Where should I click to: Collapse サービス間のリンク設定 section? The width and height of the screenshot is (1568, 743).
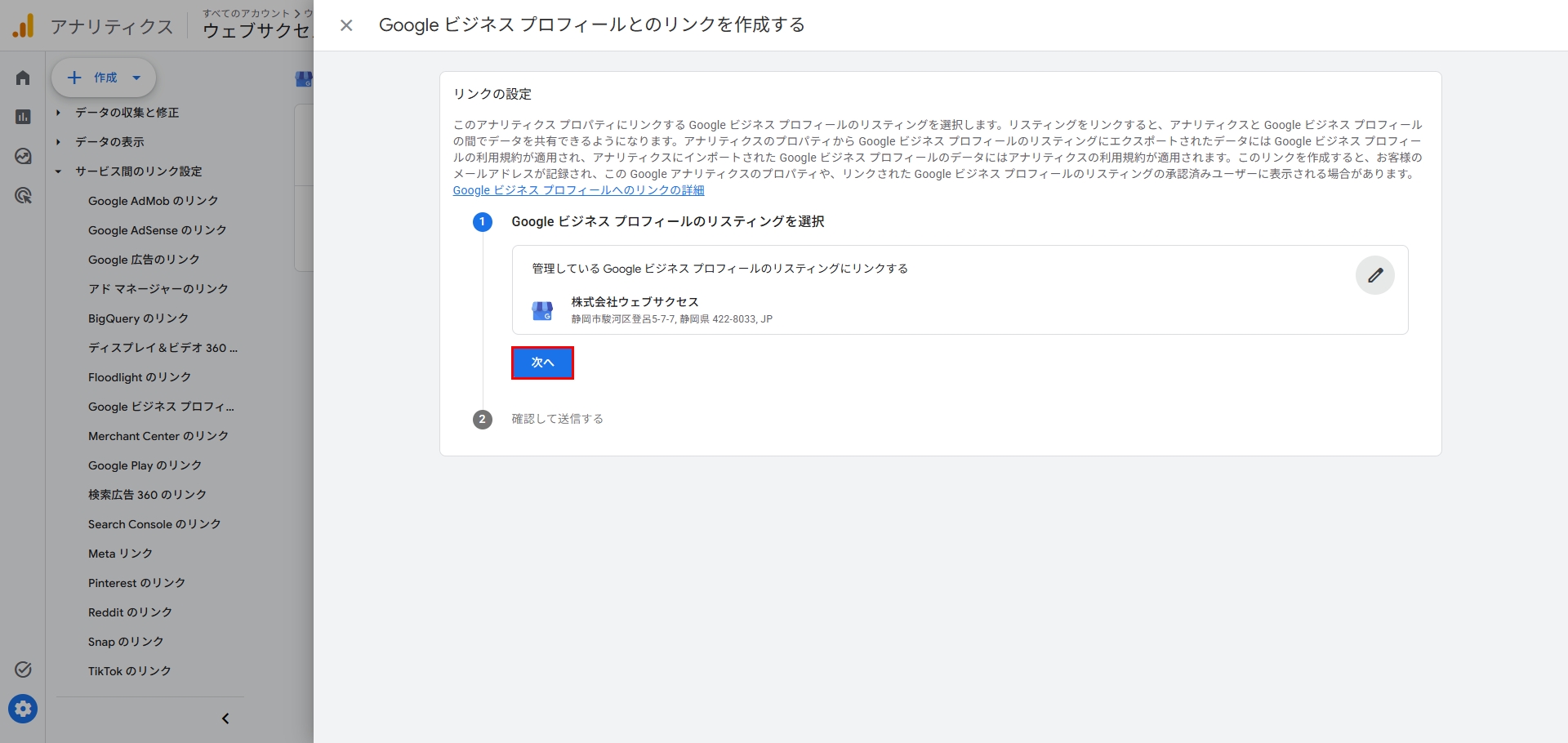[139, 171]
